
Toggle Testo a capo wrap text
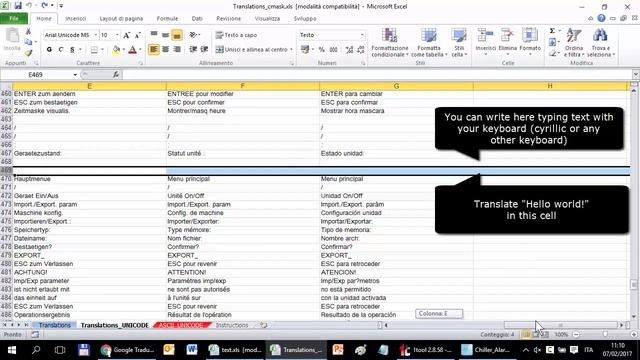237,35
